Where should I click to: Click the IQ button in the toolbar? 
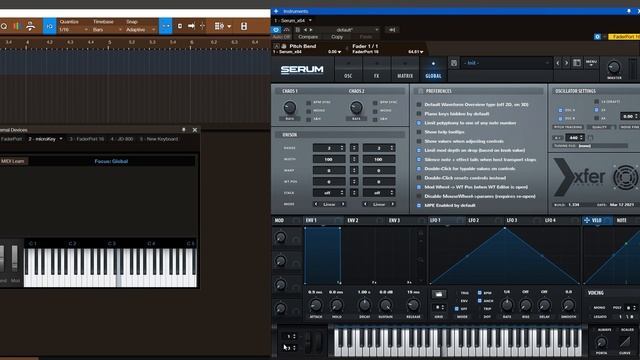tap(49, 26)
